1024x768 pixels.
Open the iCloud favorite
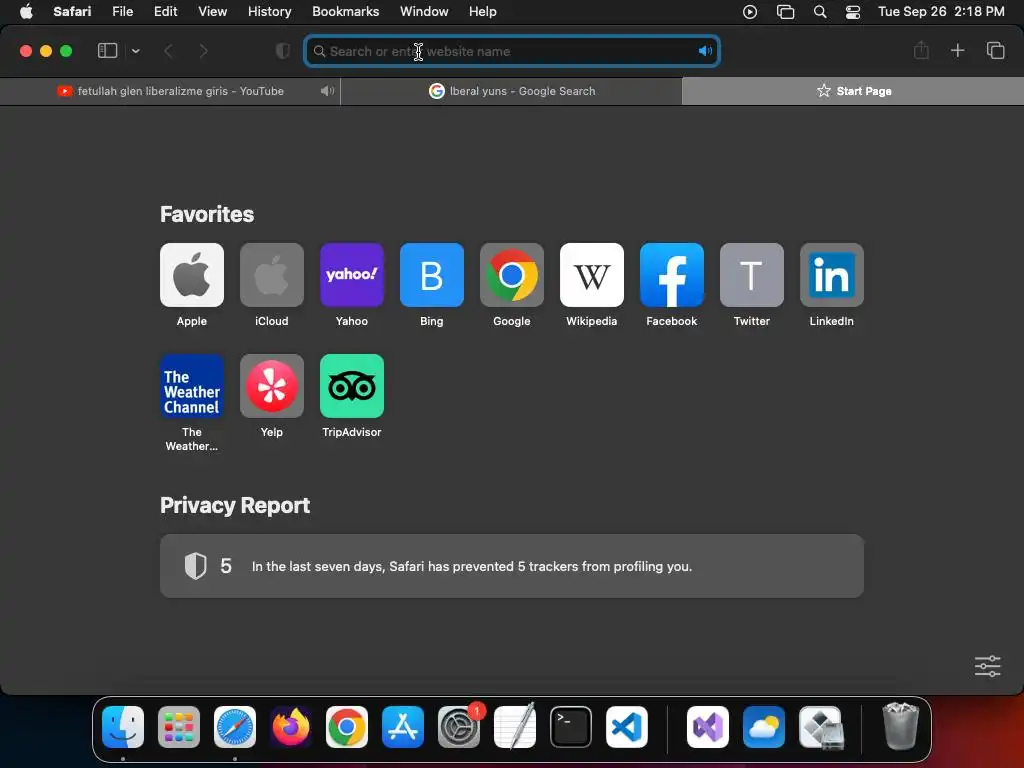pyautogui.click(x=272, y=275)
